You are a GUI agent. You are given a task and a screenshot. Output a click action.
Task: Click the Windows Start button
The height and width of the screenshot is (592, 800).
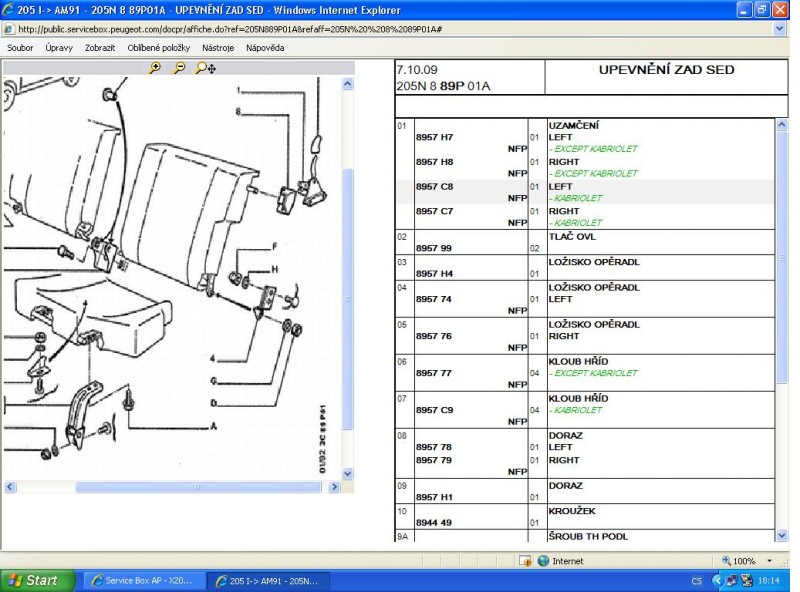pos(34,580)
